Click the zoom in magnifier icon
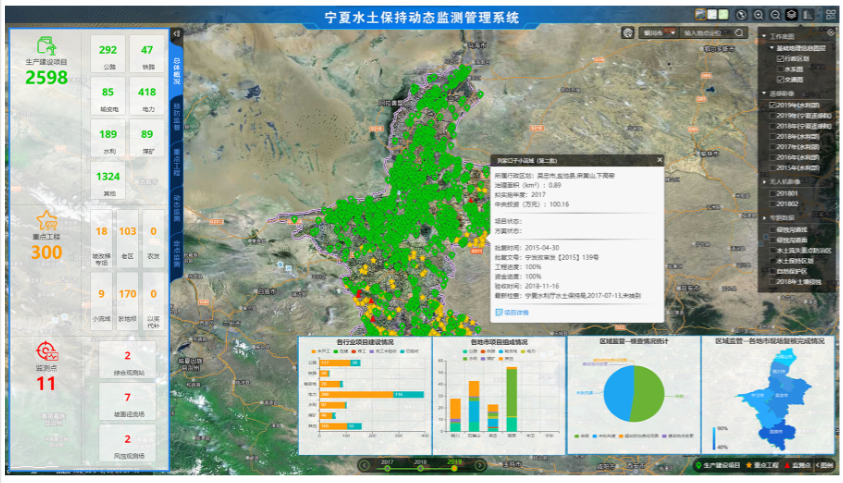 click(759, 15)
